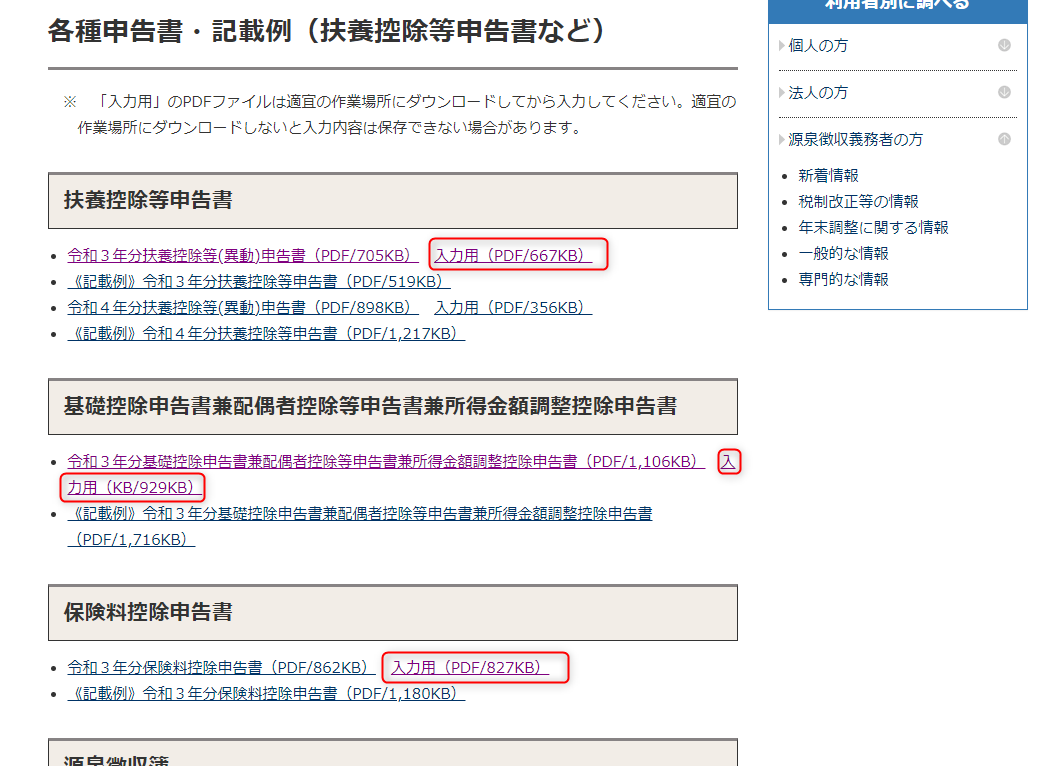Download the 令和３年分基礎控除申告書兼配偶者控除等申告書 PDF
This screenshot has width=1051, height=766.
click(380, 461)
